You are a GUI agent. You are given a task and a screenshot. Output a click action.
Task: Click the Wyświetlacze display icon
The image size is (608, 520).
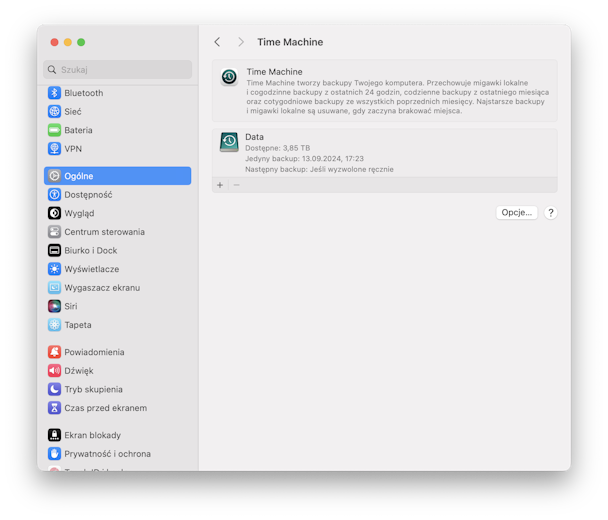click(x=54, y=269)
